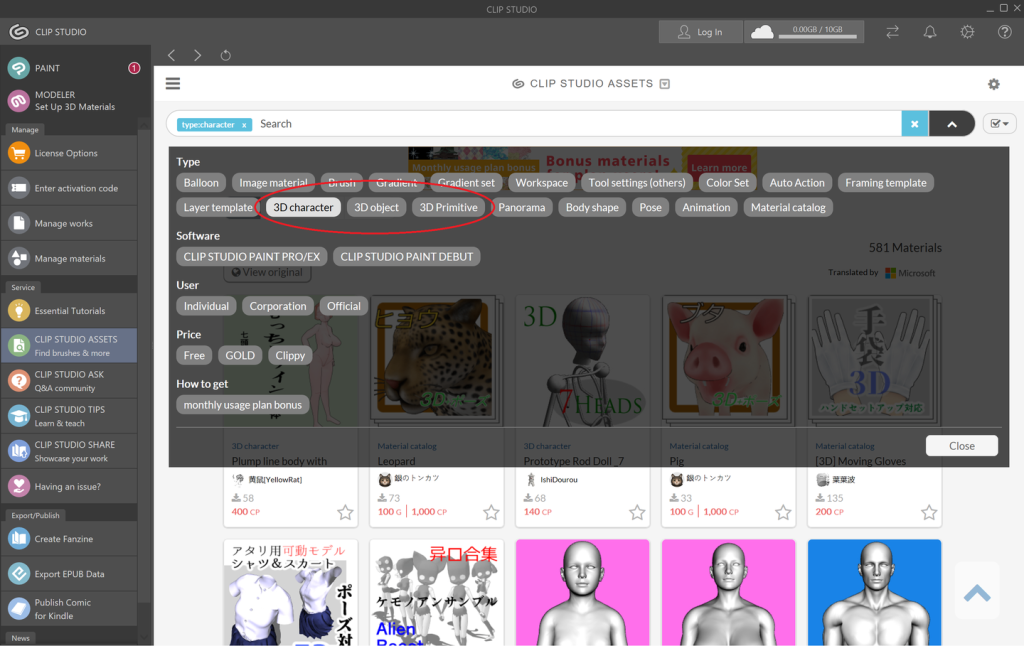Image resolution: width=1024 pixels, height=646 pixels.
Task: Open the top bar settings gear
Action: (967, 31)
